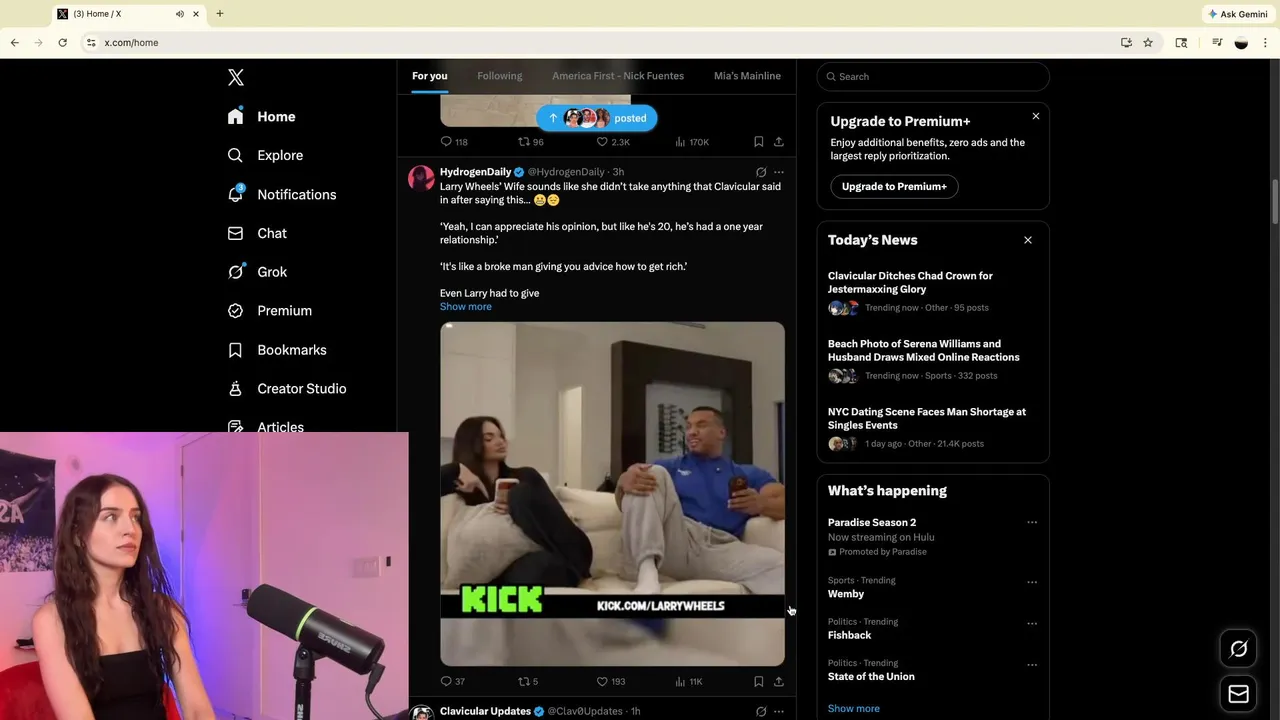Open HydrogenDaily profile avatar
This screenshot has height=720, width=1280.
(421, 178)
